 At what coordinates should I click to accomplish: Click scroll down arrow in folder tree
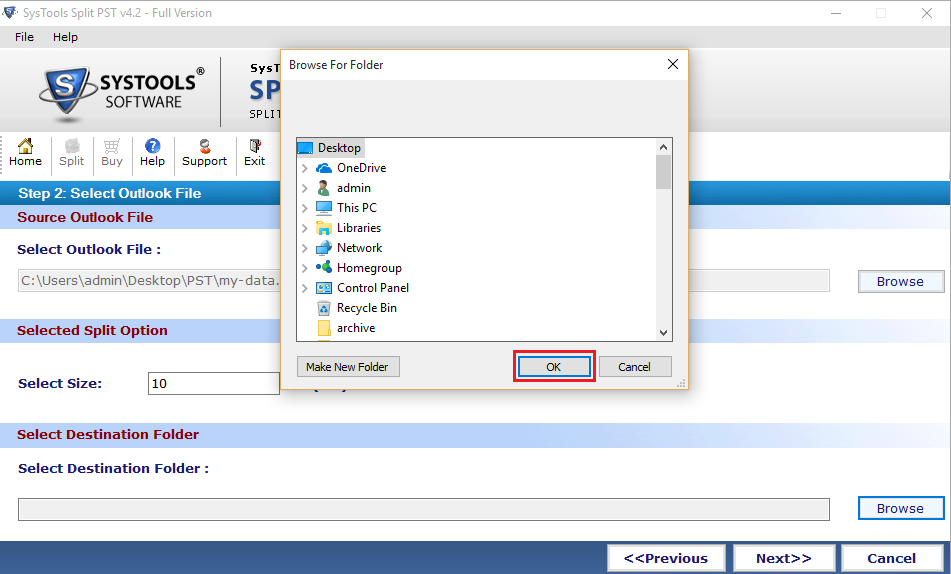pyautogui.click(x=664, y=333)
